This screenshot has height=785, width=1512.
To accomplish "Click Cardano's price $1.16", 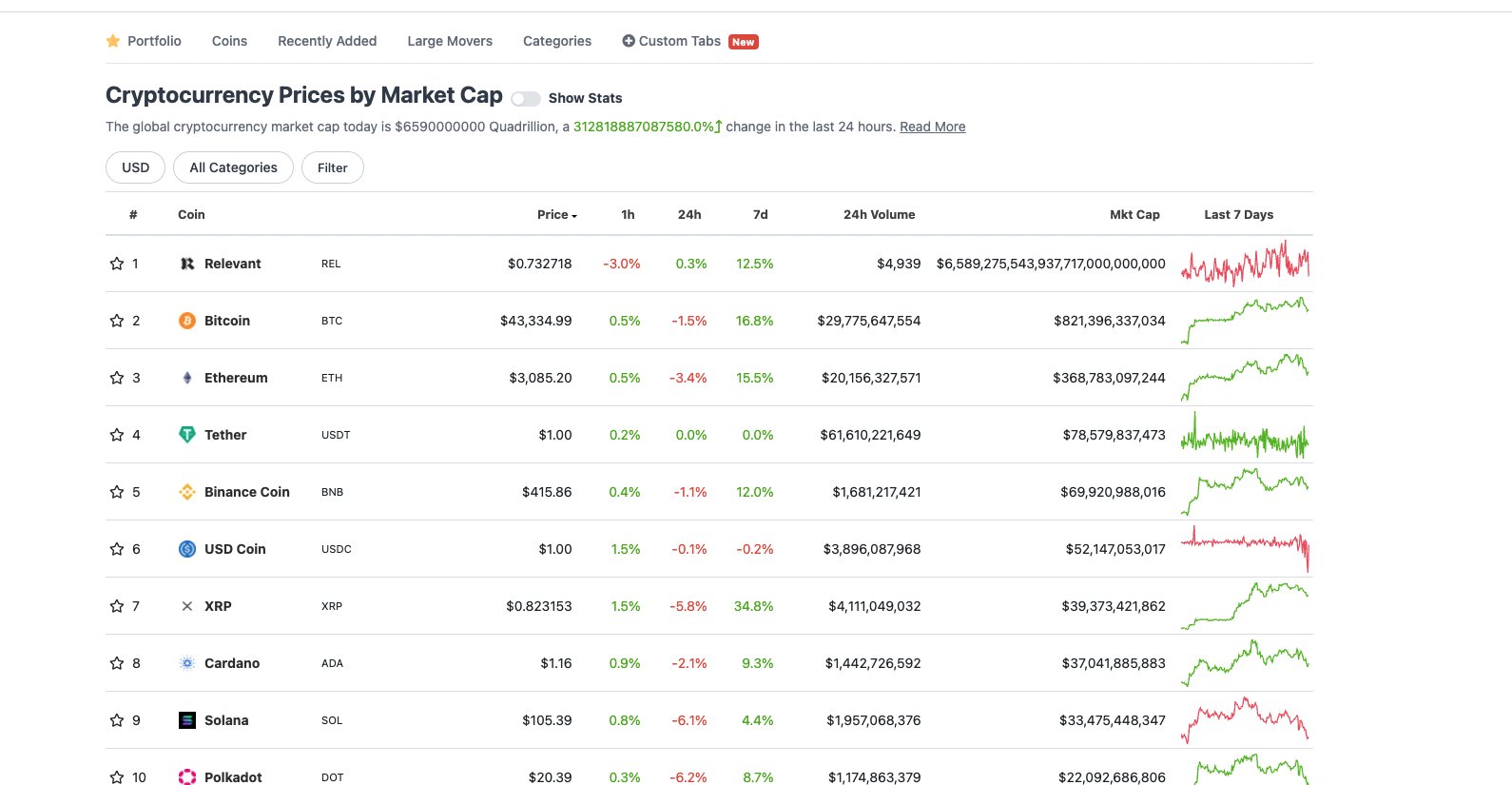I will pos(556,663).
